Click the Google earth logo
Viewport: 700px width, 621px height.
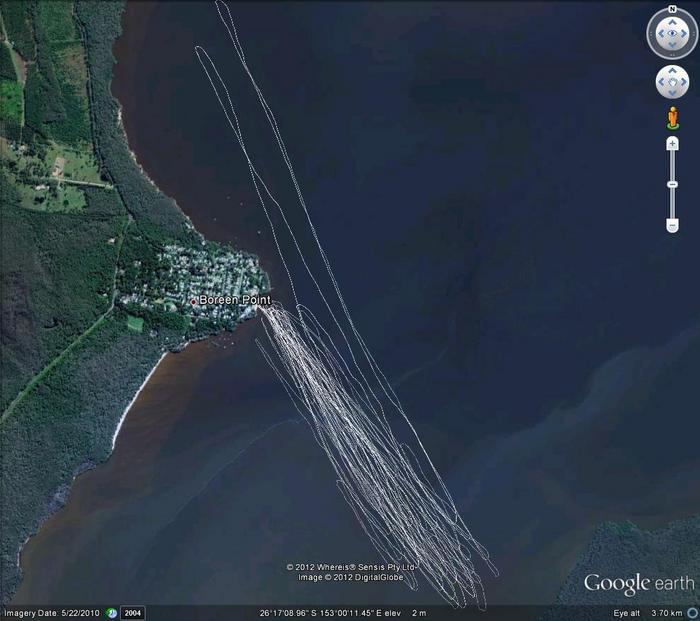pyautogui.click(x=638, y=583)
